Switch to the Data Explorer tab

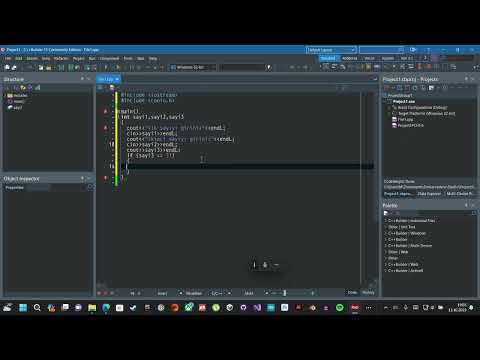tap(429, 194)
